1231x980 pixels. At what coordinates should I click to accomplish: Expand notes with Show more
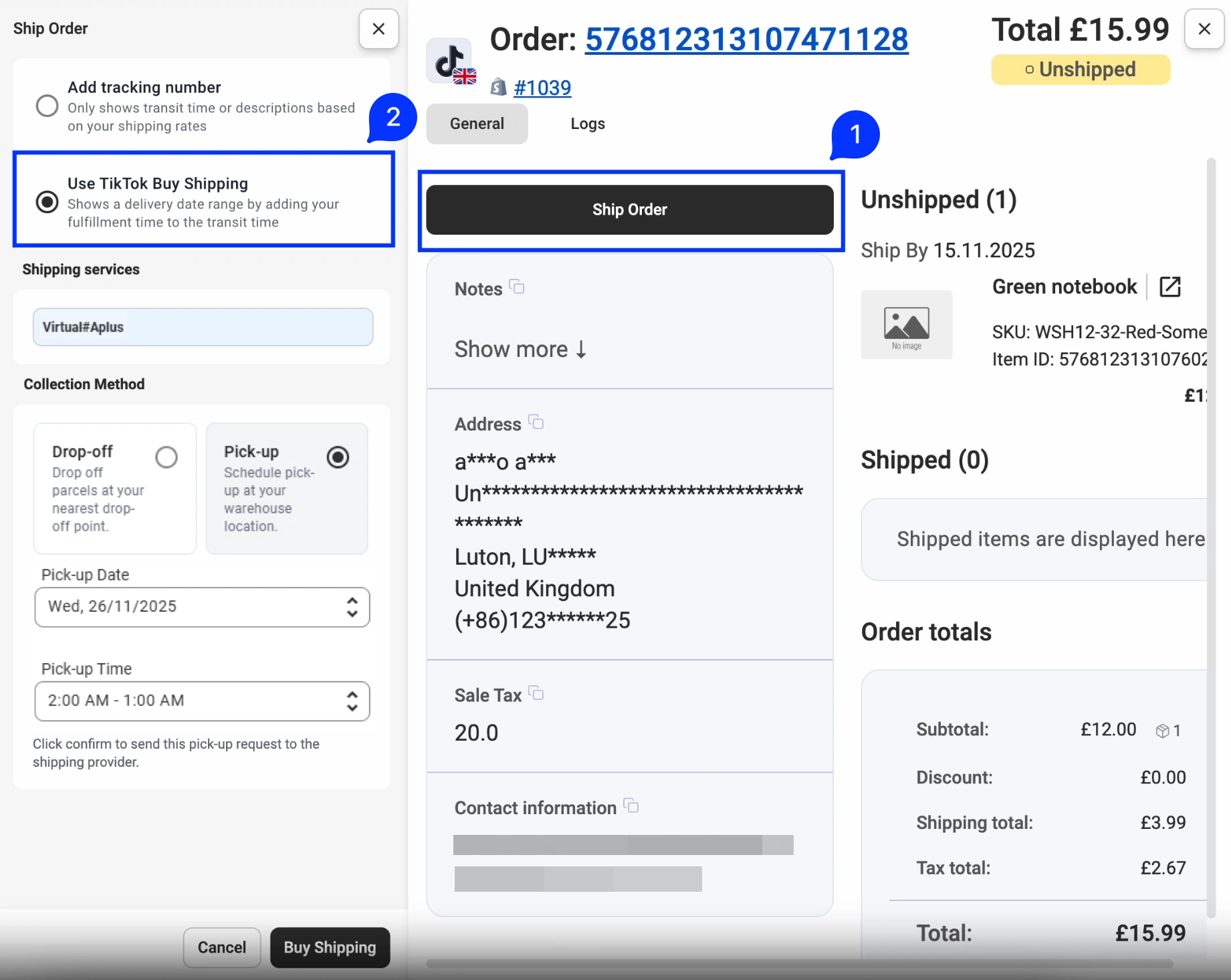coord(520,349)
